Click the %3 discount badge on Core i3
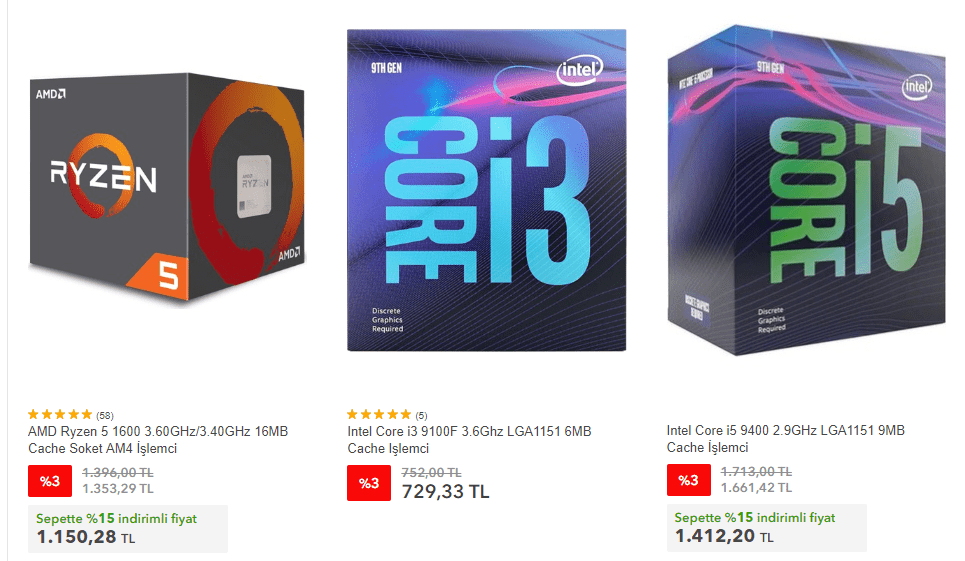The width and height of the screenshot is (965, 561). [x=369, y=483]
